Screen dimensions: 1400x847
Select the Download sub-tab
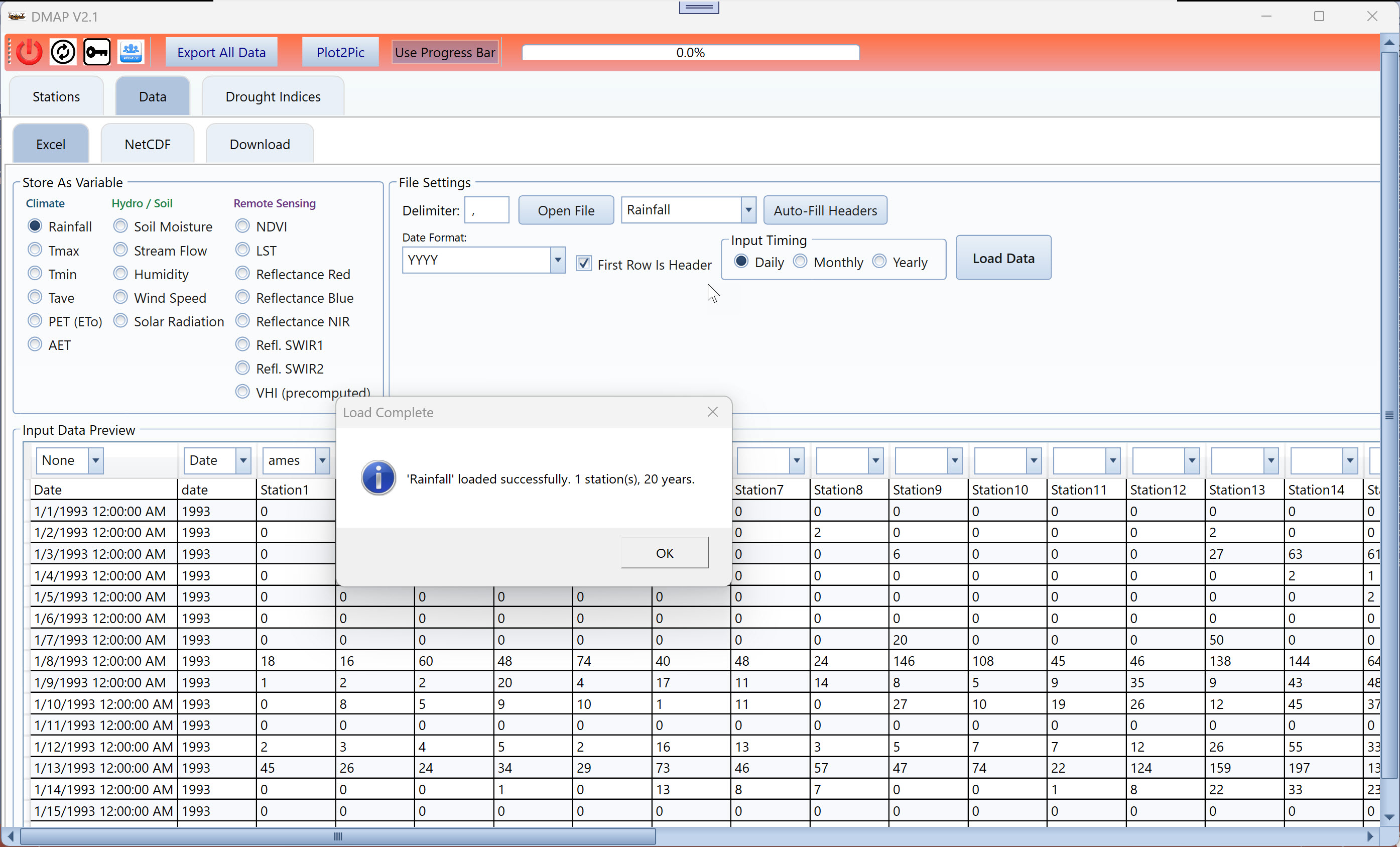(x=260, y=145)
